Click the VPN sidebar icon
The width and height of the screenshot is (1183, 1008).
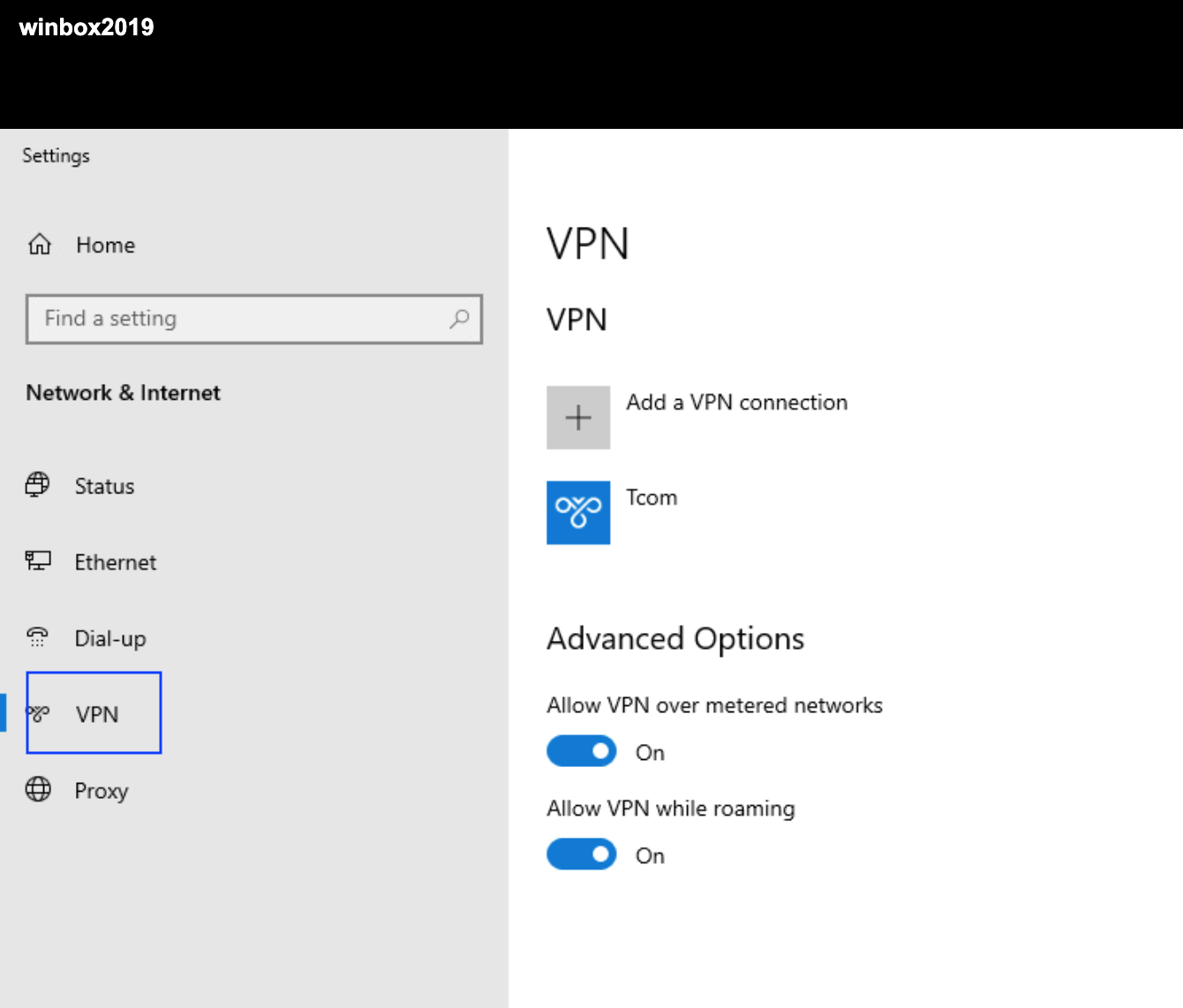click(x=38, y=713)
